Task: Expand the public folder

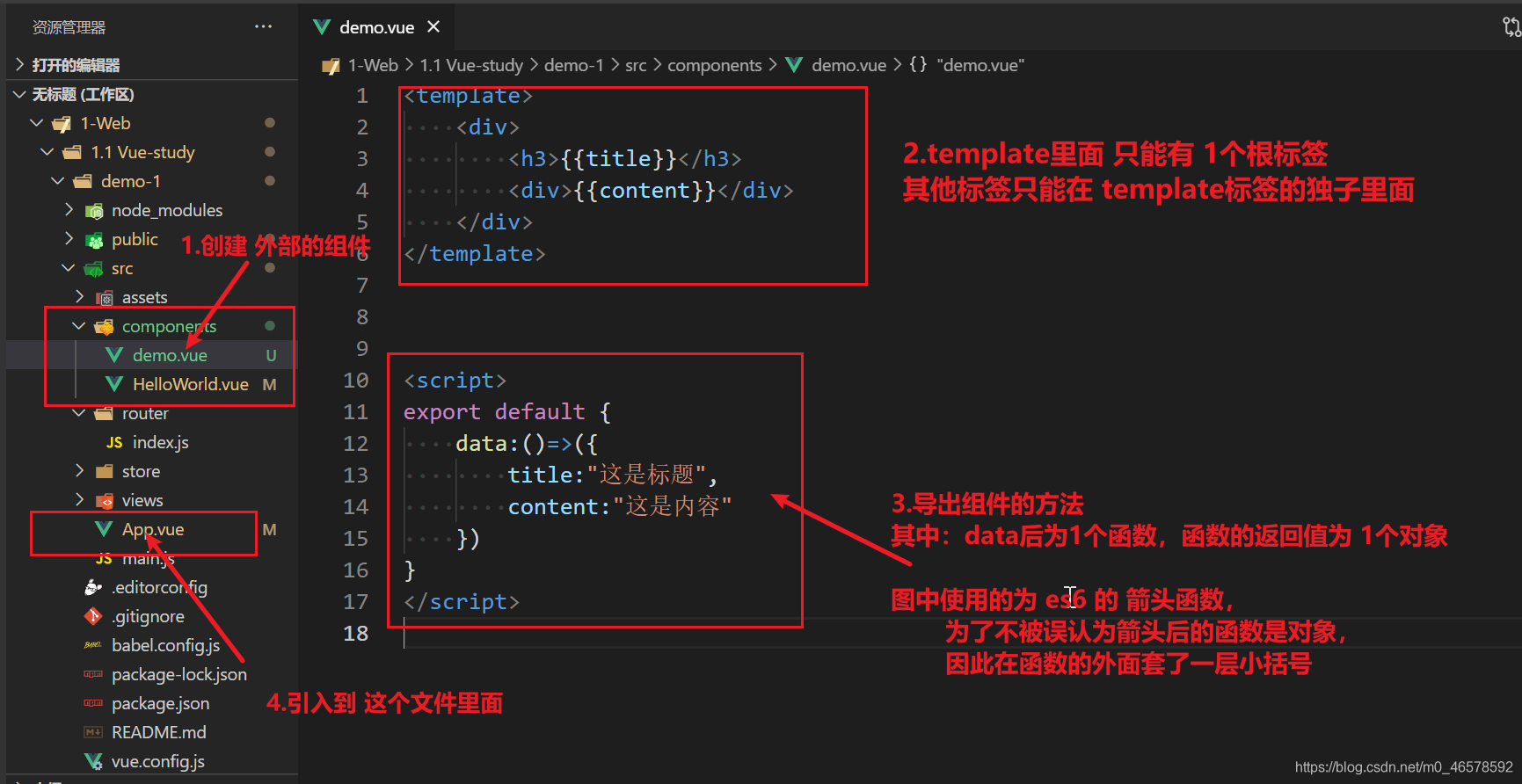Action: (69, 239)
